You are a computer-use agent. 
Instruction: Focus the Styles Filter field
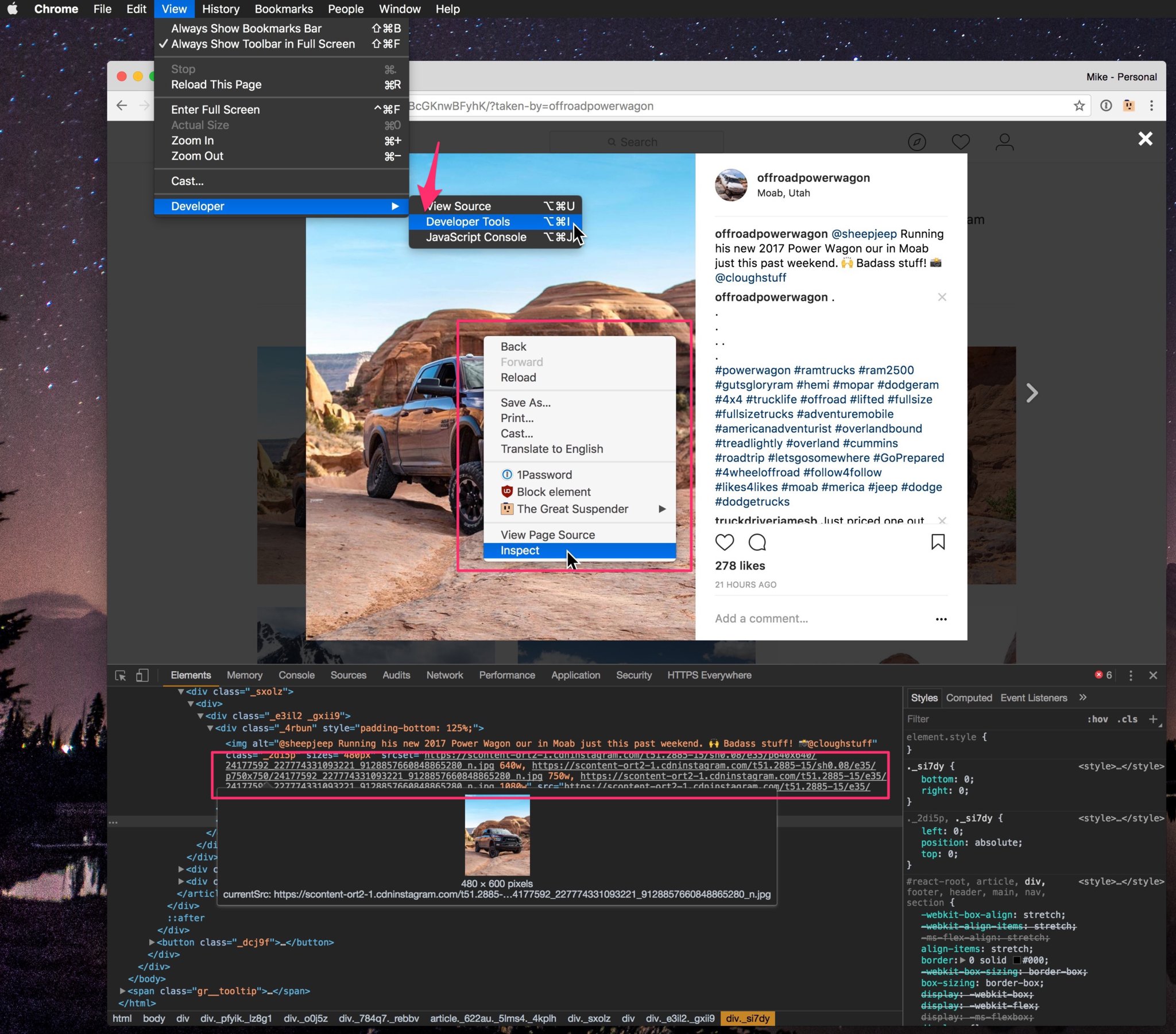993,719
